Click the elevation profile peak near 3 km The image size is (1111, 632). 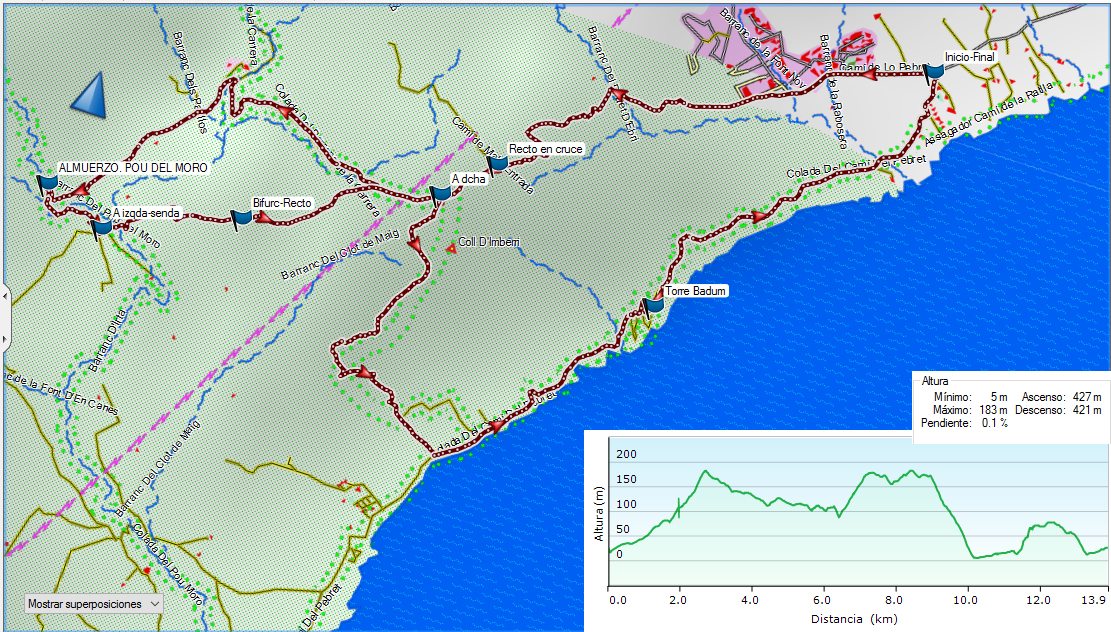tap(705, 471)
